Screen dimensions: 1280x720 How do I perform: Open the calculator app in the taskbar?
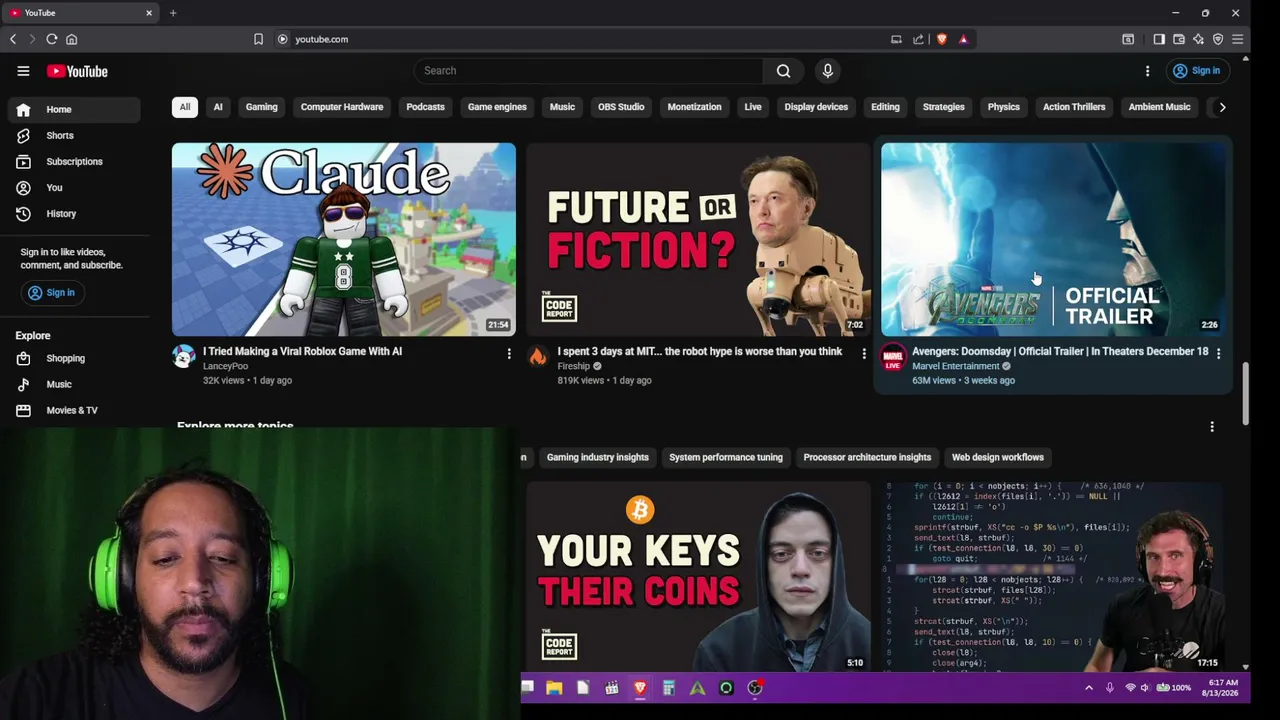pos(669,688)
